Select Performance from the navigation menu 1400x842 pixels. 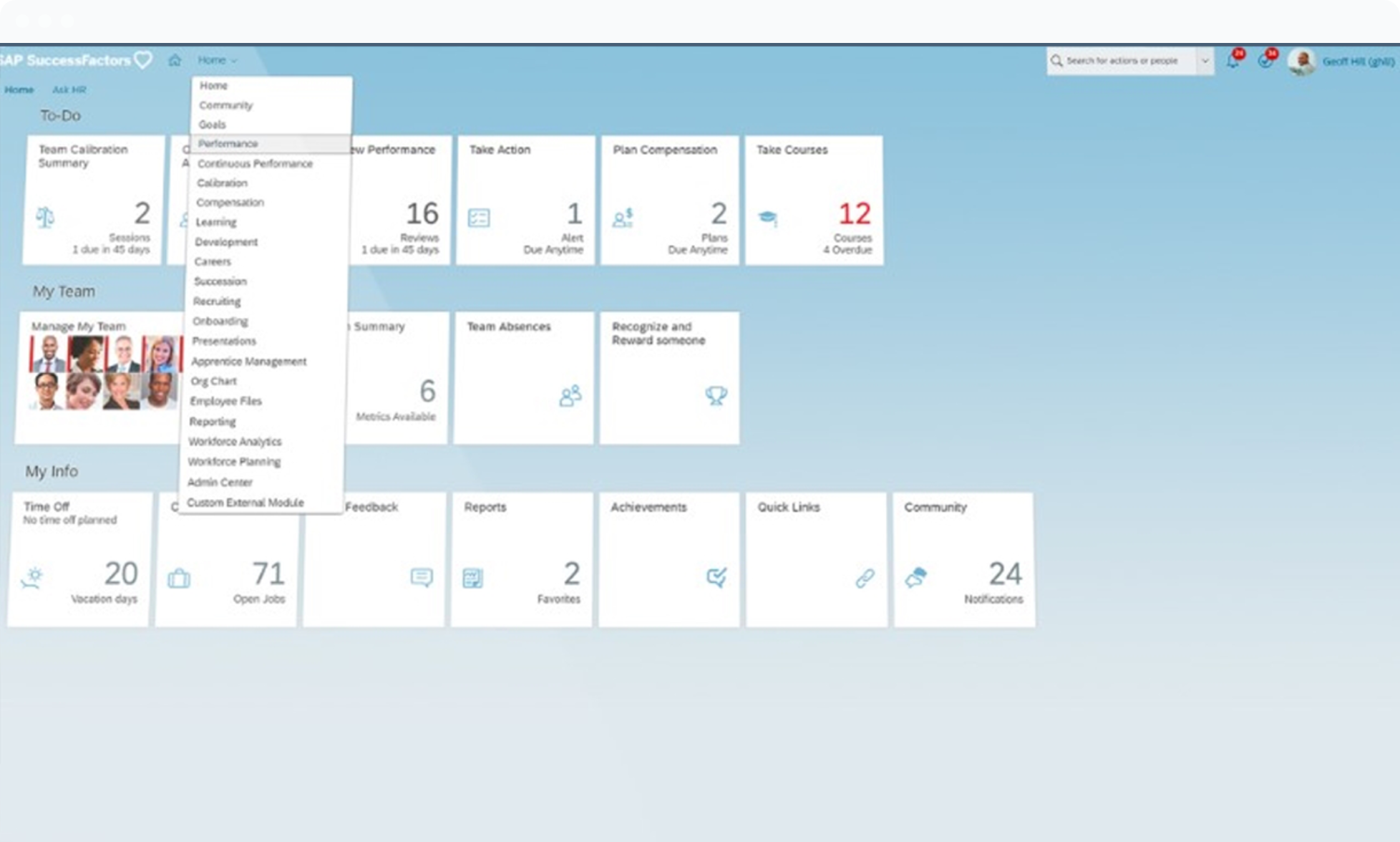(228, 143)
